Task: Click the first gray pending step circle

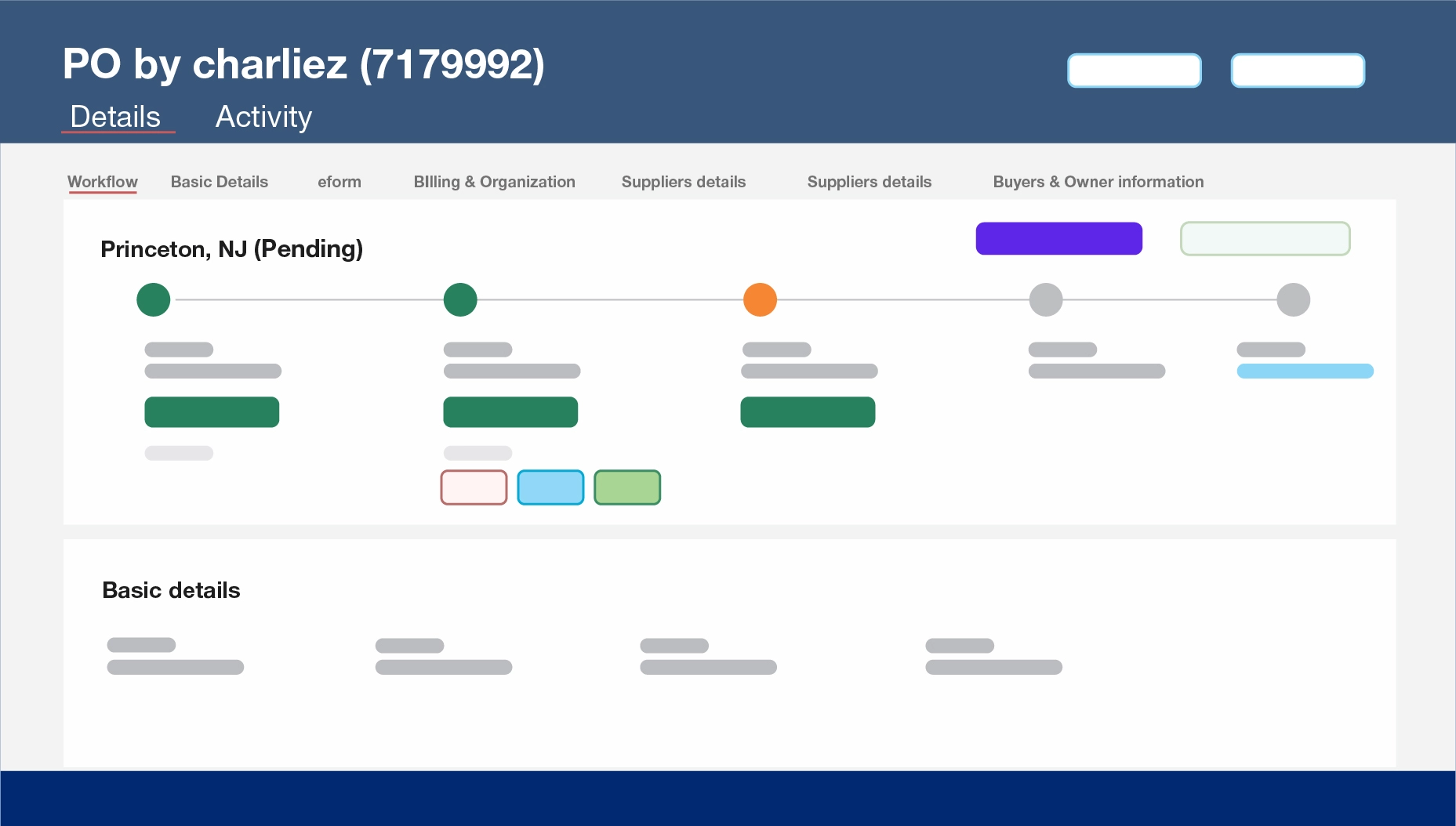Action: (1045, 299)
